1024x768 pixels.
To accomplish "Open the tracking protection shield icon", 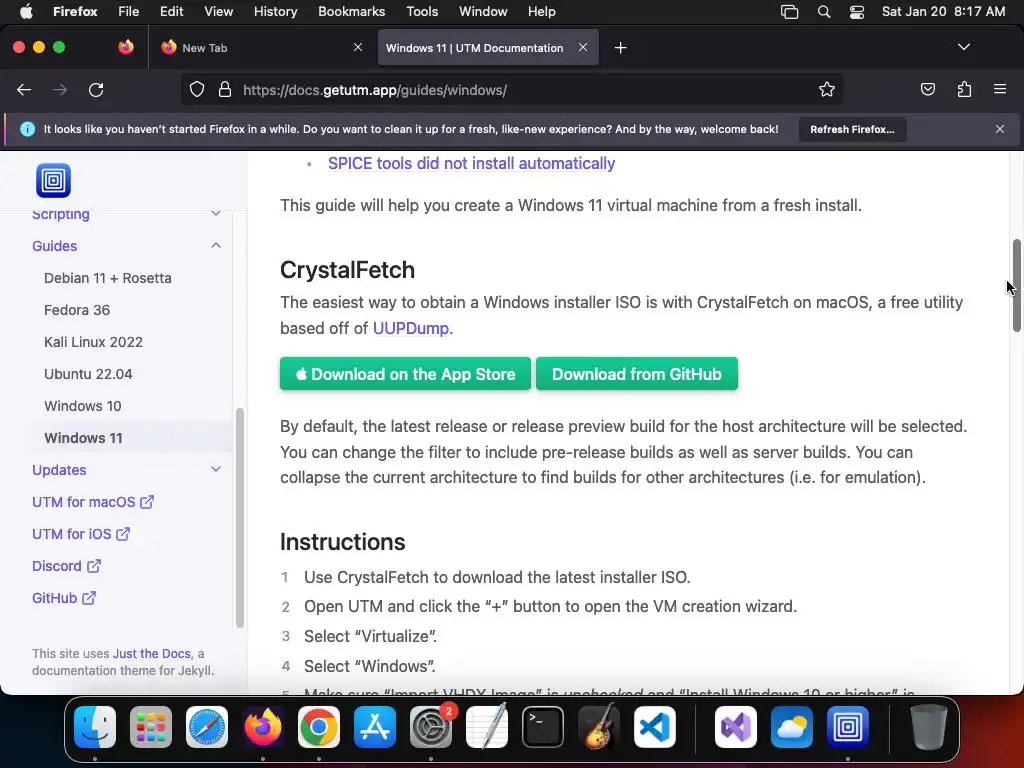I will point(197,89).
